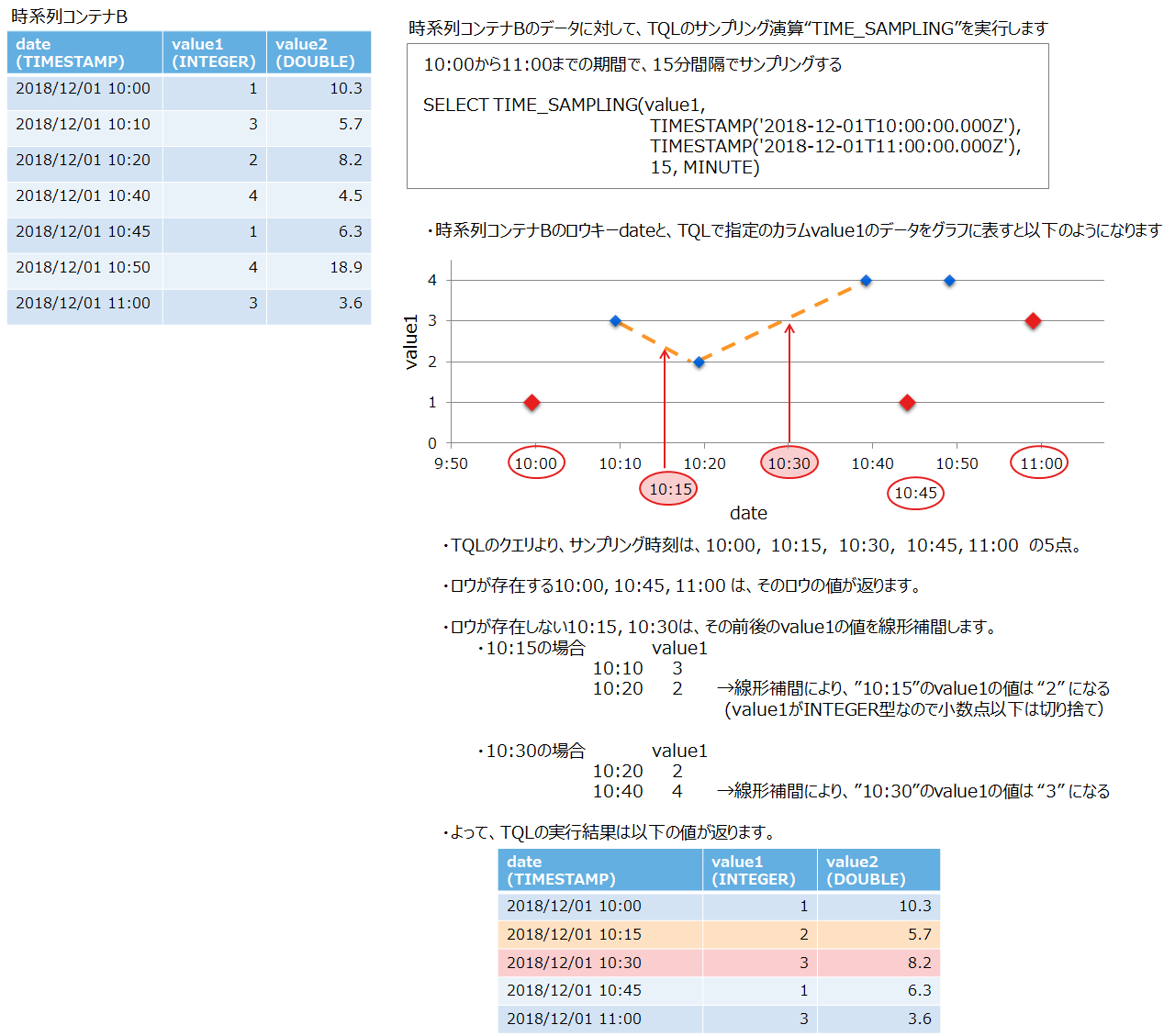Screen dimensions: 1175x1036
Task: Click the pink-filled 10:15 circled label
Action: [669, 489]
